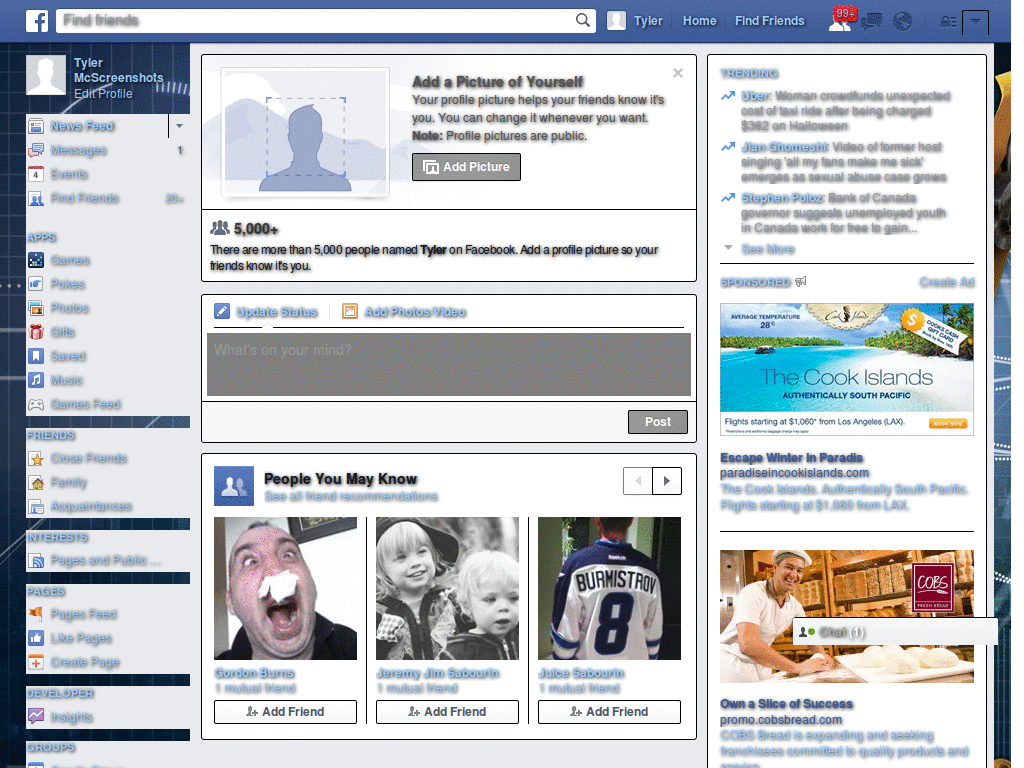This screenshot has width=1024, height=768.
Task: Click the Add Picture button
Action: tap(466, 167)
